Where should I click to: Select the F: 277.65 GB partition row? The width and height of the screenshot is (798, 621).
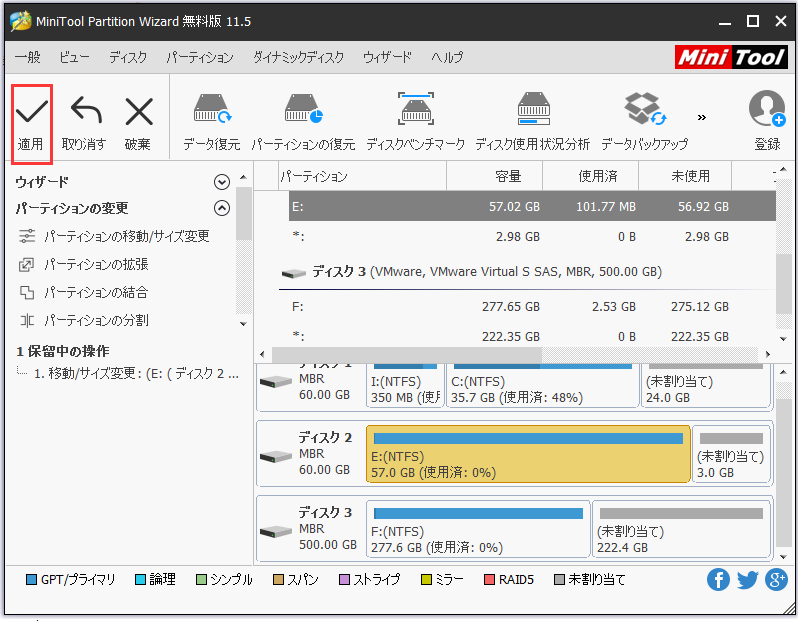click(532, 306)
